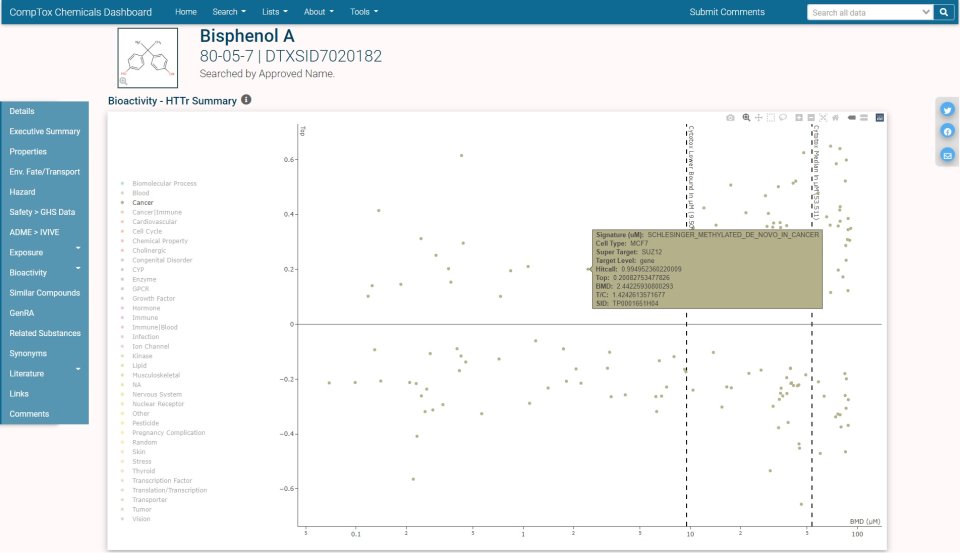Open the Tools dropdown menu

click(364, 12)
